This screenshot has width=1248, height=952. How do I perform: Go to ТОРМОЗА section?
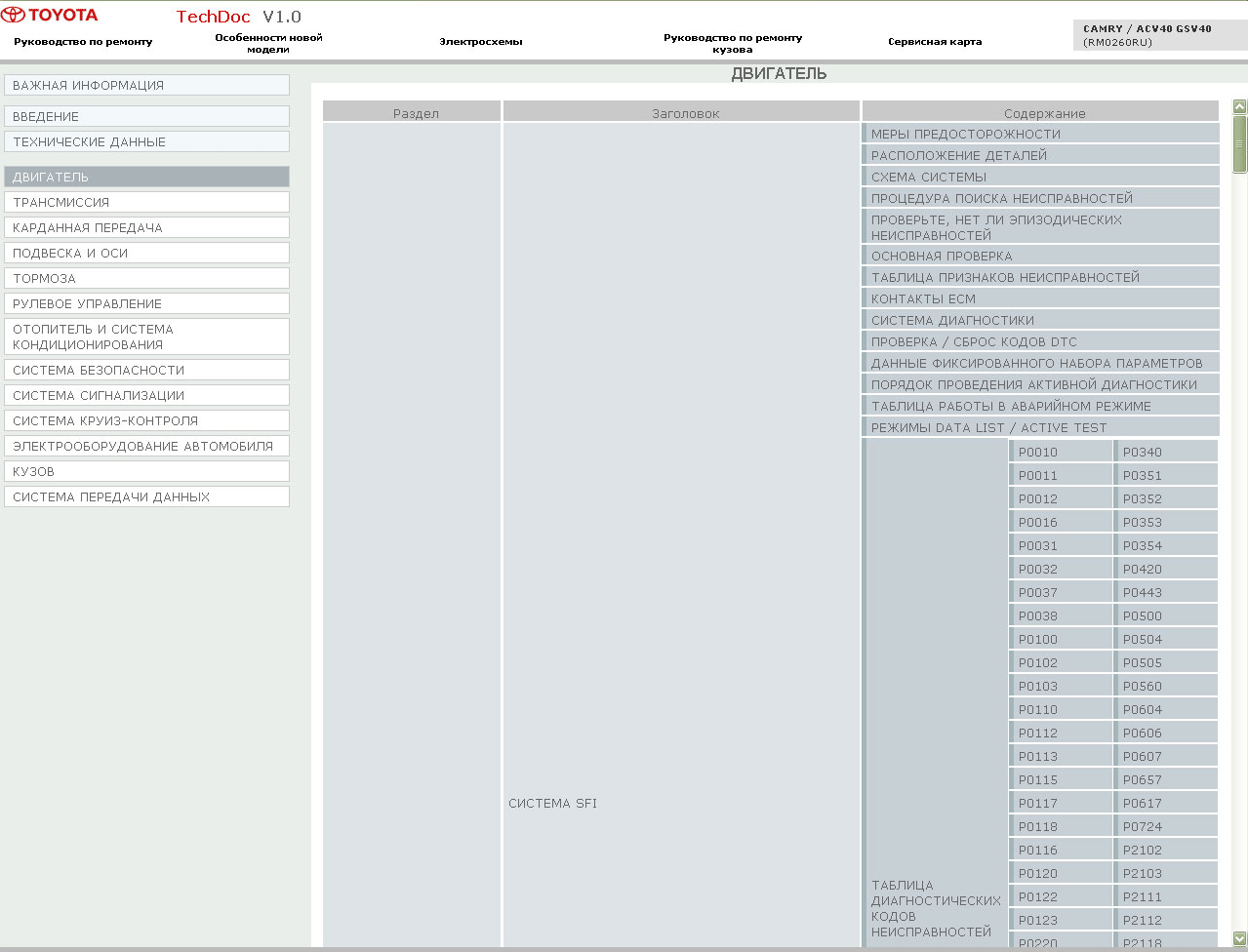(146, 278)
